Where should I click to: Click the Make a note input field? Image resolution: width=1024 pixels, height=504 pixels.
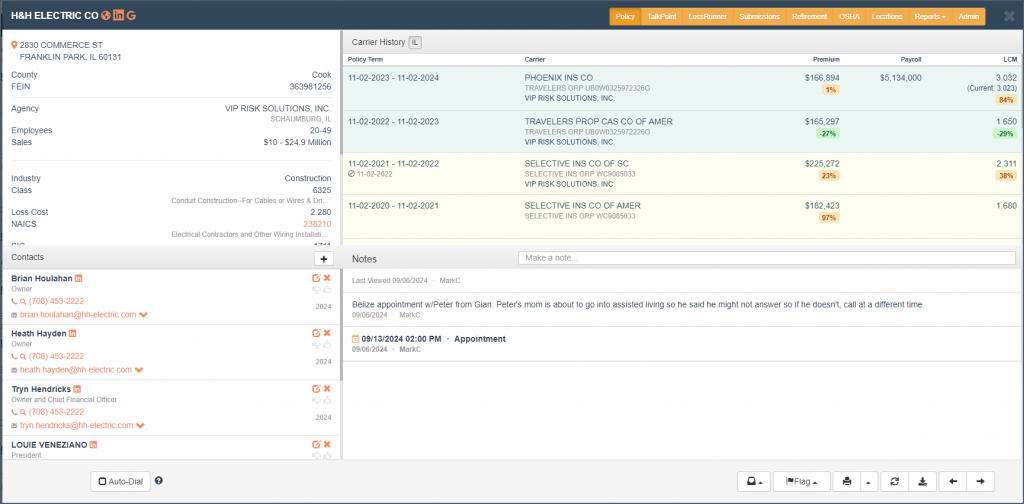[x=766, y=258]
